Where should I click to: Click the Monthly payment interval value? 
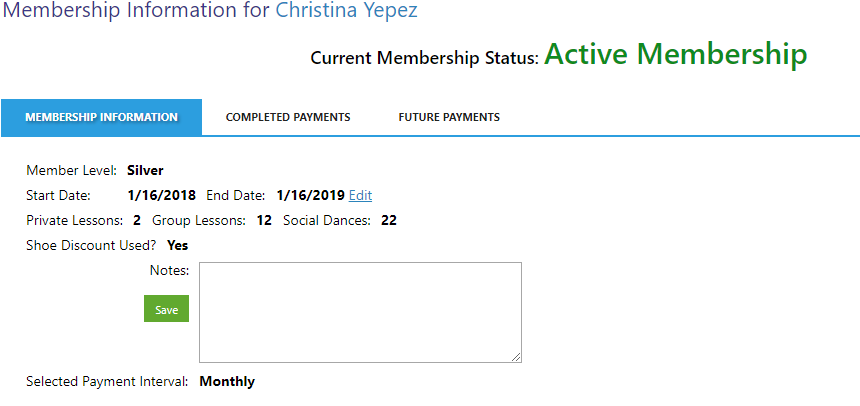(227, 381)
